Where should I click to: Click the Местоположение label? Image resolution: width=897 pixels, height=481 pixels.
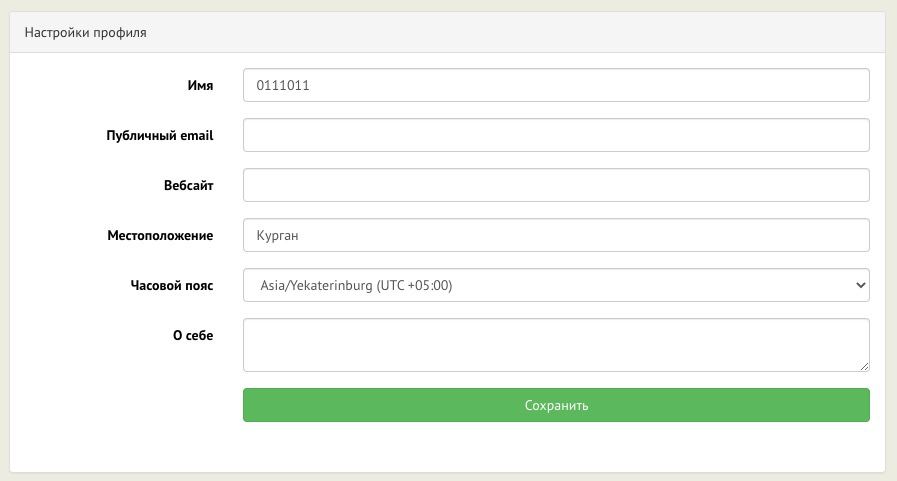160,236
